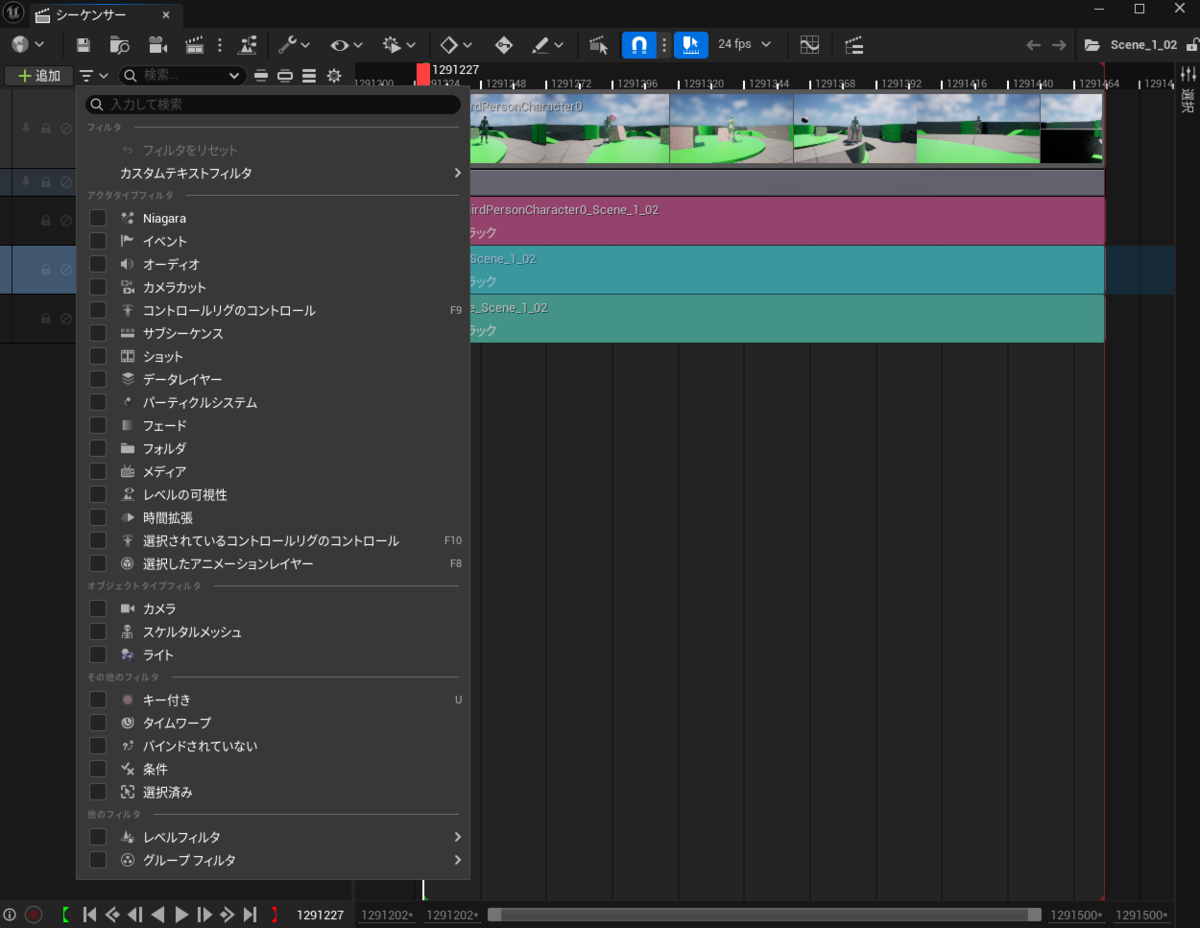This screenshot has height=928, width=1200.
Task: Open the 24 fps frame rate dropdown
Action: pos(745,45)
